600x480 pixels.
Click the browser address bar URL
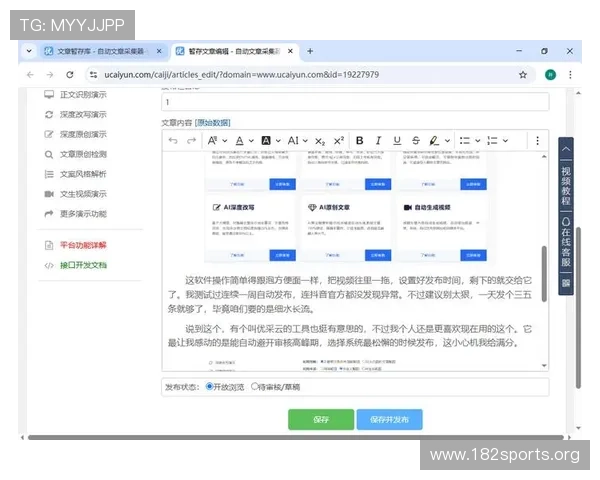click(x=241, y=75)
